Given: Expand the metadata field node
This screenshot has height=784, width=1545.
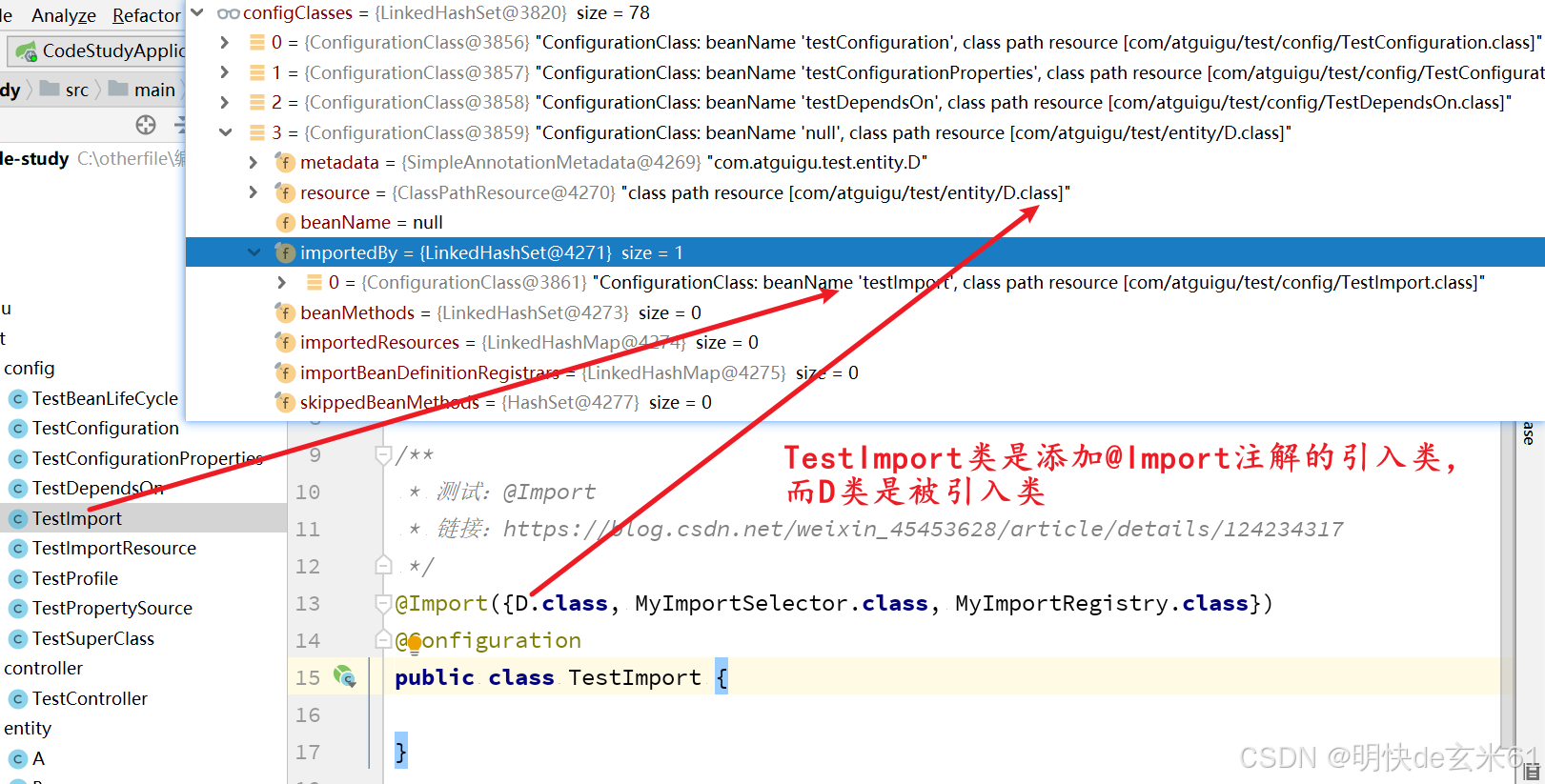Looking at the screenshot, I should pyautogui.click(x=254, y=162).
